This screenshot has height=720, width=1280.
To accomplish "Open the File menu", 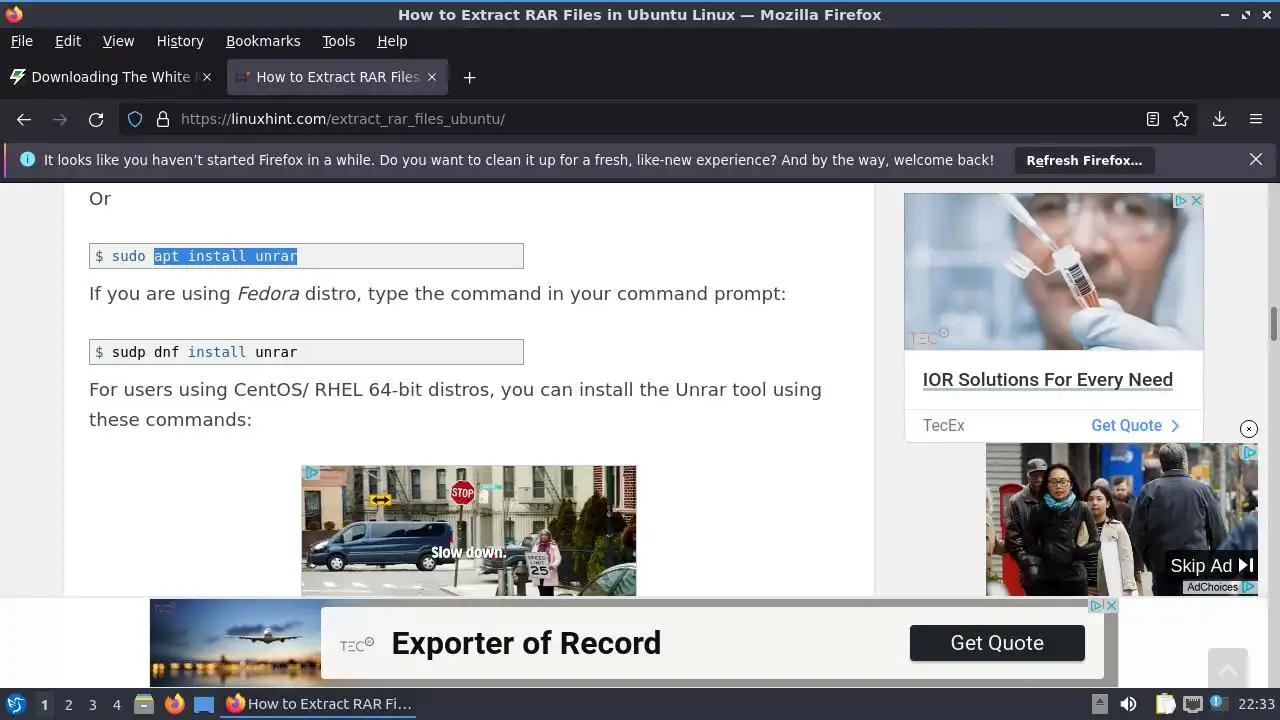I will point(22,41).
